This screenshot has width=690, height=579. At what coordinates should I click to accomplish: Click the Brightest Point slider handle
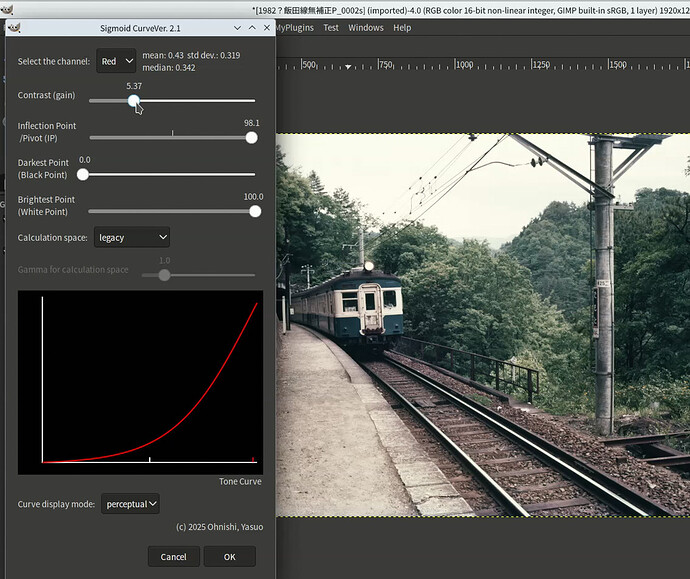pyautogui.click(x=255, y=211)
